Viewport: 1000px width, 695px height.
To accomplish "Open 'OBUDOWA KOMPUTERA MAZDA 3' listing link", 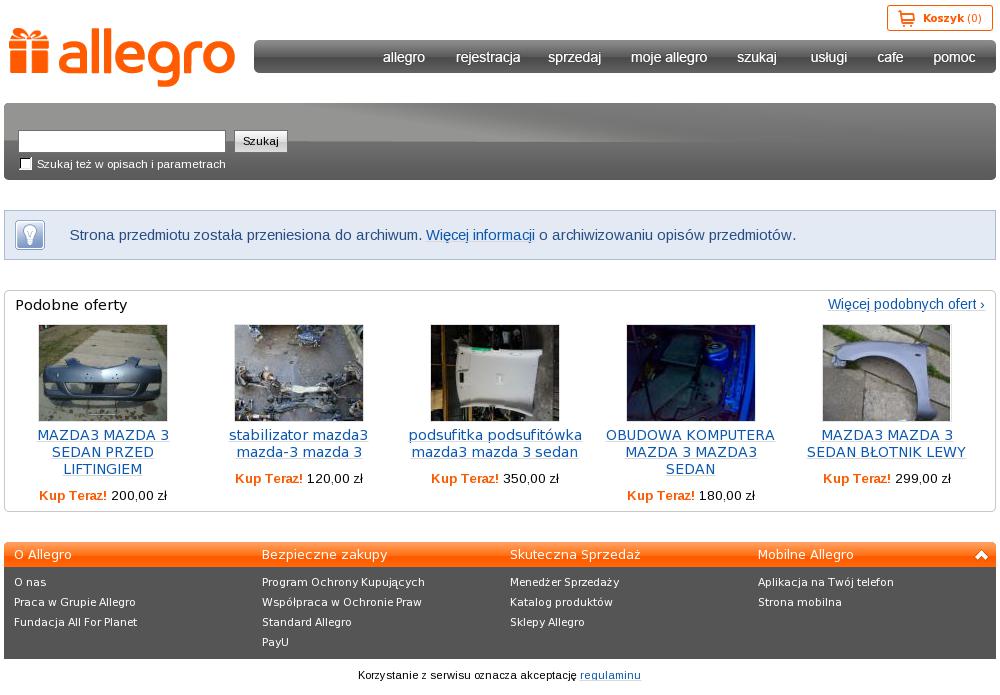I will click(x=691, y=452).
